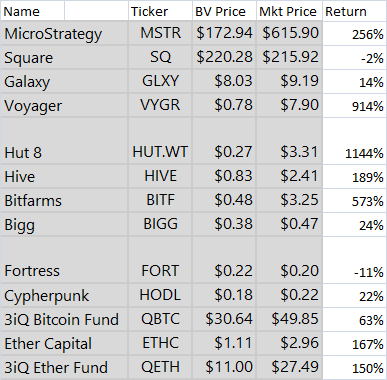Select the QBTC ticker cell
Image resolution: width=387 pixels, height=380 pixels.
(x=160, y=319)
